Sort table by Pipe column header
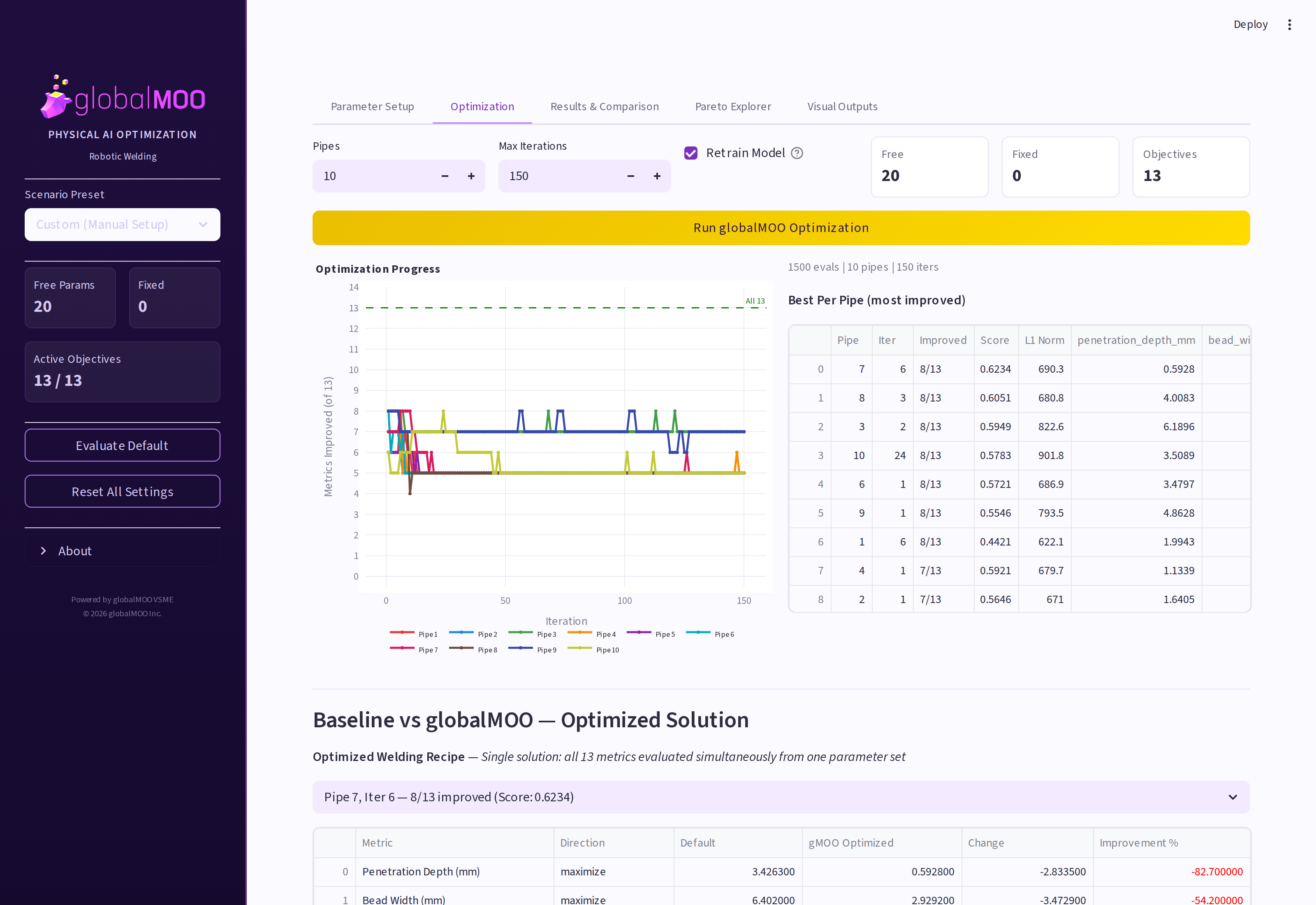This screenshot has width=1316, height=905. pos(851,340)
